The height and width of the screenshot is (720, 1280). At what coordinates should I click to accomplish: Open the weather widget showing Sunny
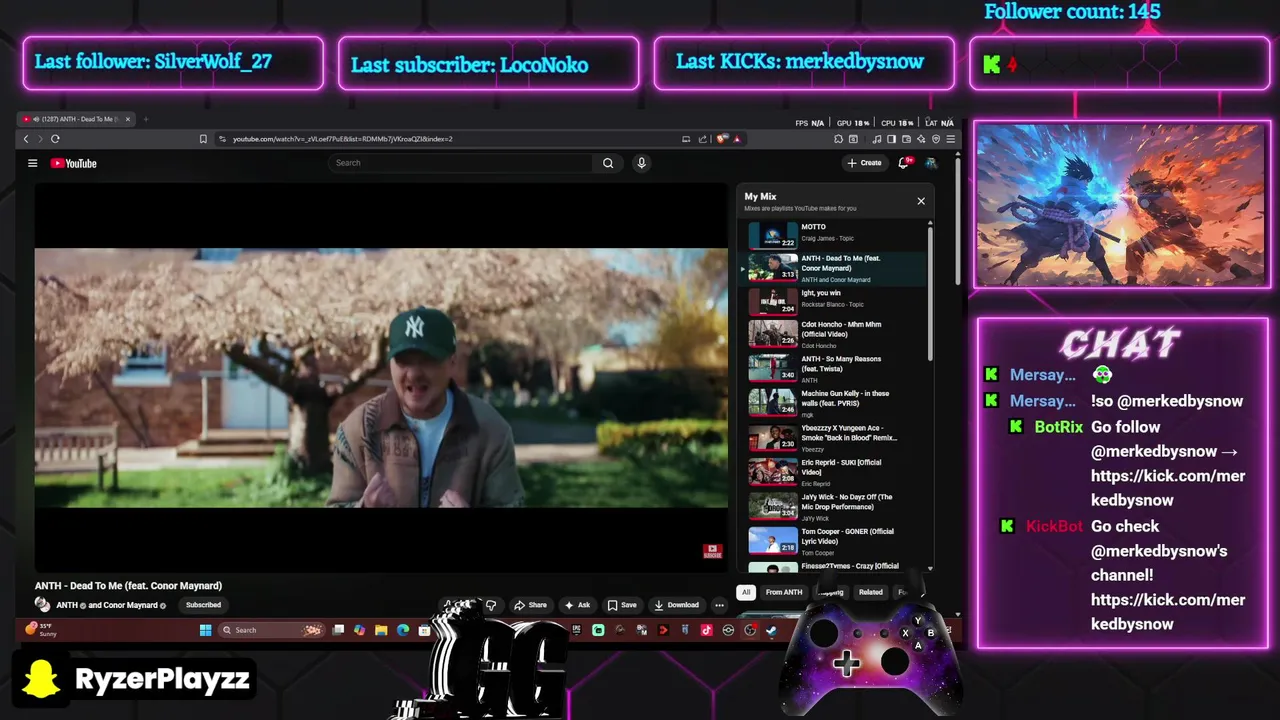point(42,630)
